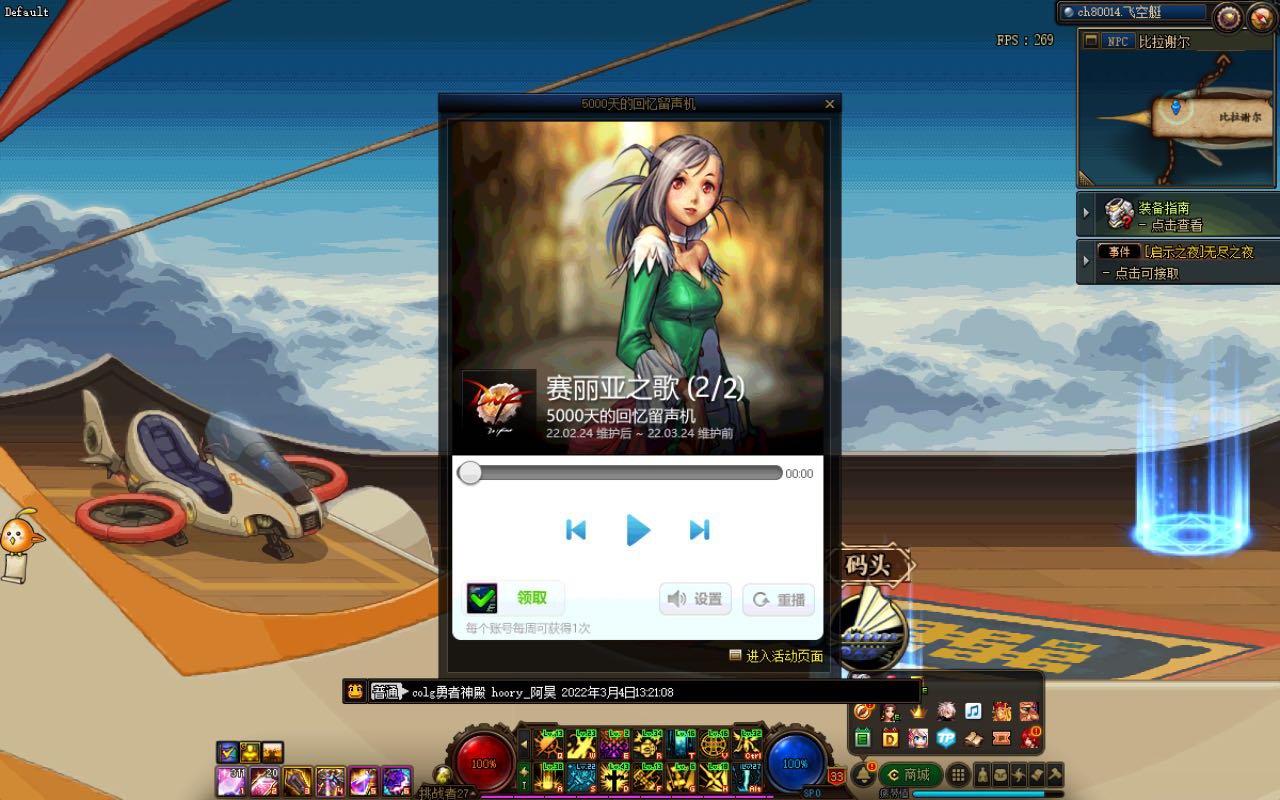Click the Seria album artwork
This screenshot has width=1280, height=800.
pyautogui.click(x=637, y=288)
